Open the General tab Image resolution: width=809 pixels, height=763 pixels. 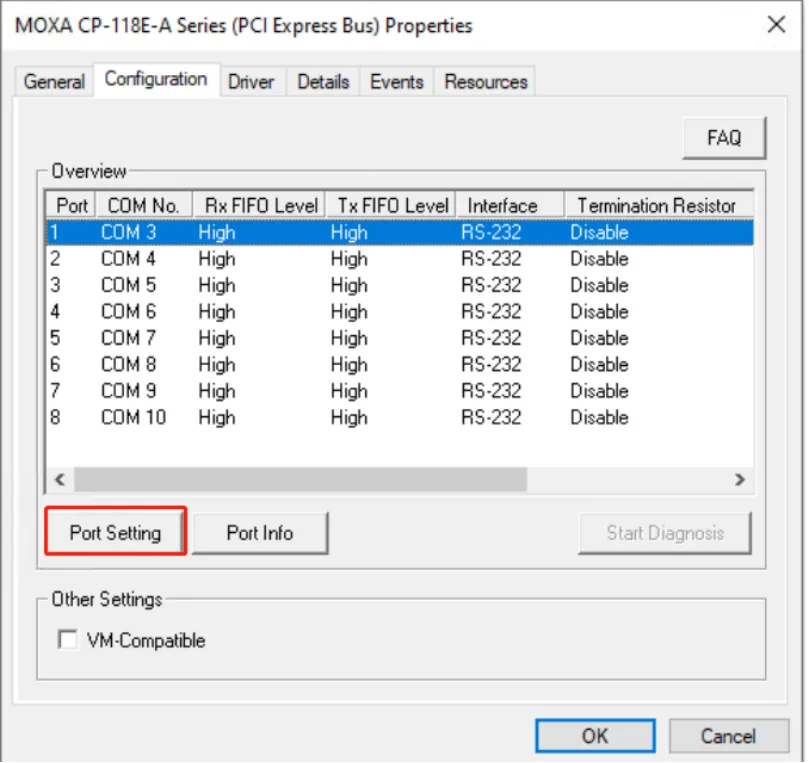(54, 82)
